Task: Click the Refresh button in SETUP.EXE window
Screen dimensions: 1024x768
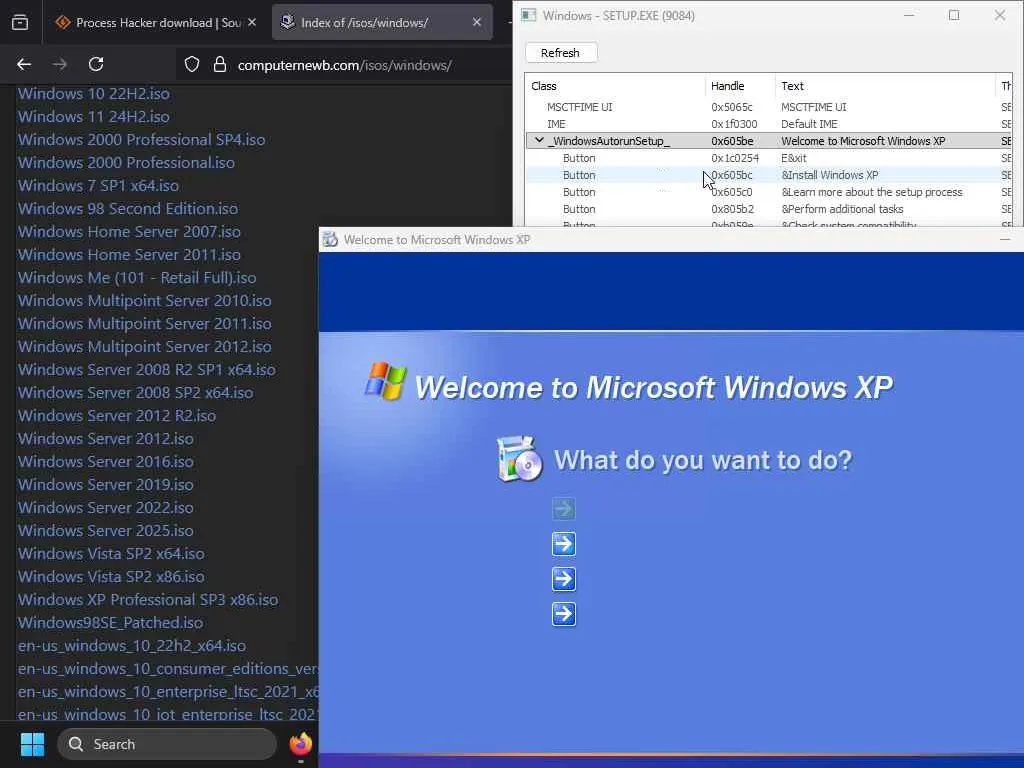Action: 560,53
